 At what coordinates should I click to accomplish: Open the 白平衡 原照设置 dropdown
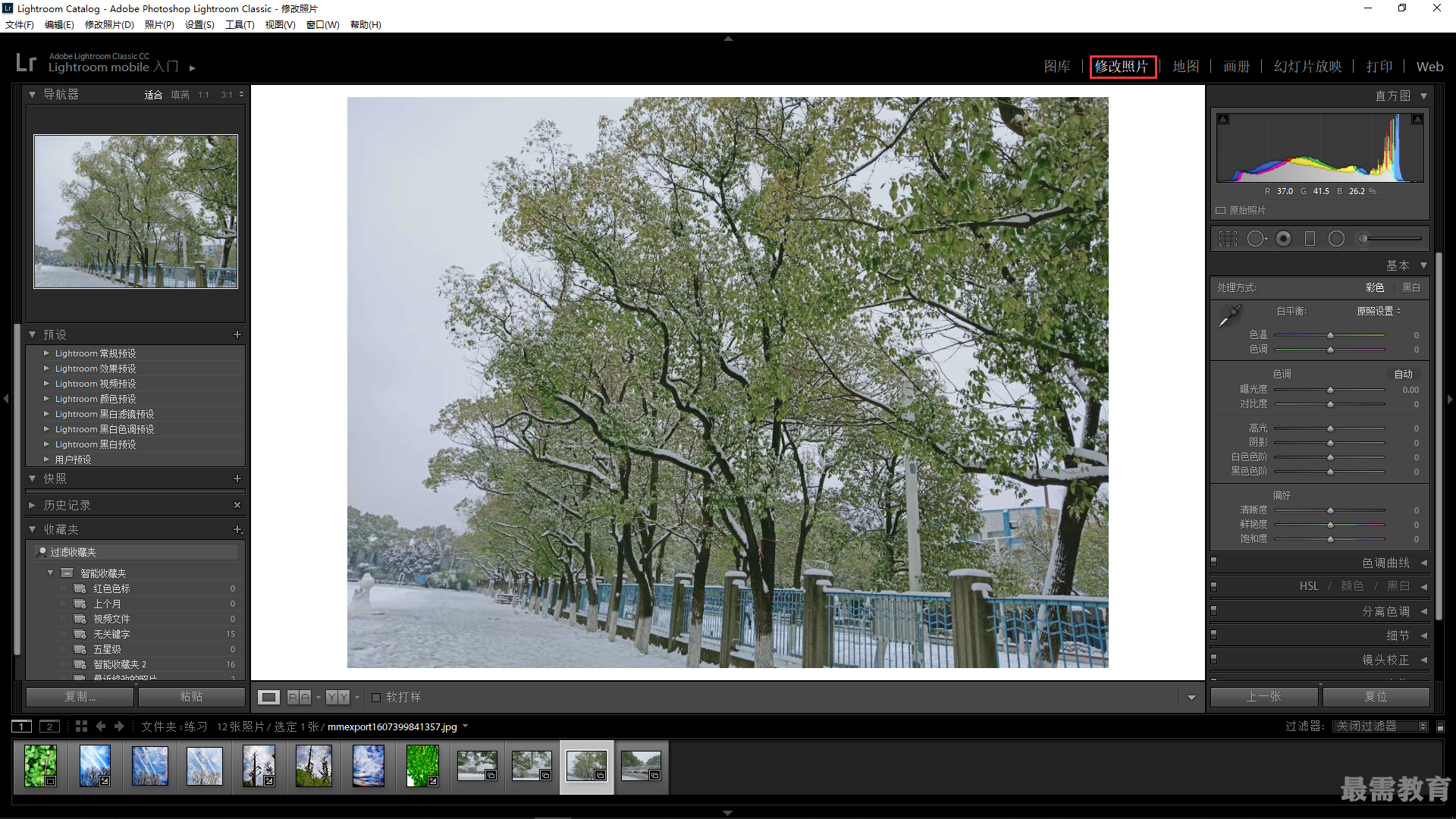1379,311
